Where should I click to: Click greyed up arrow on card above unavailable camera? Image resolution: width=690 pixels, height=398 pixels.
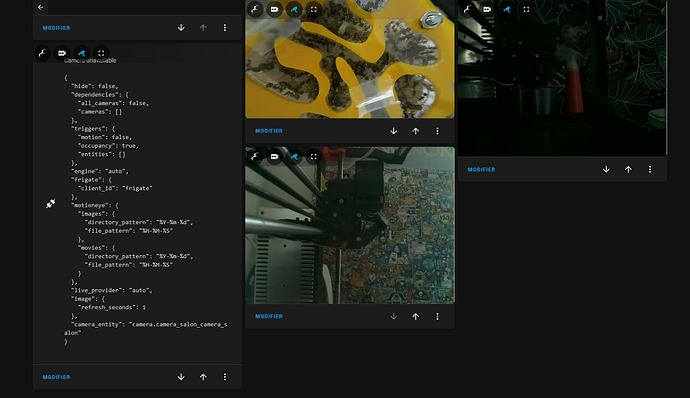click(203, 28)
